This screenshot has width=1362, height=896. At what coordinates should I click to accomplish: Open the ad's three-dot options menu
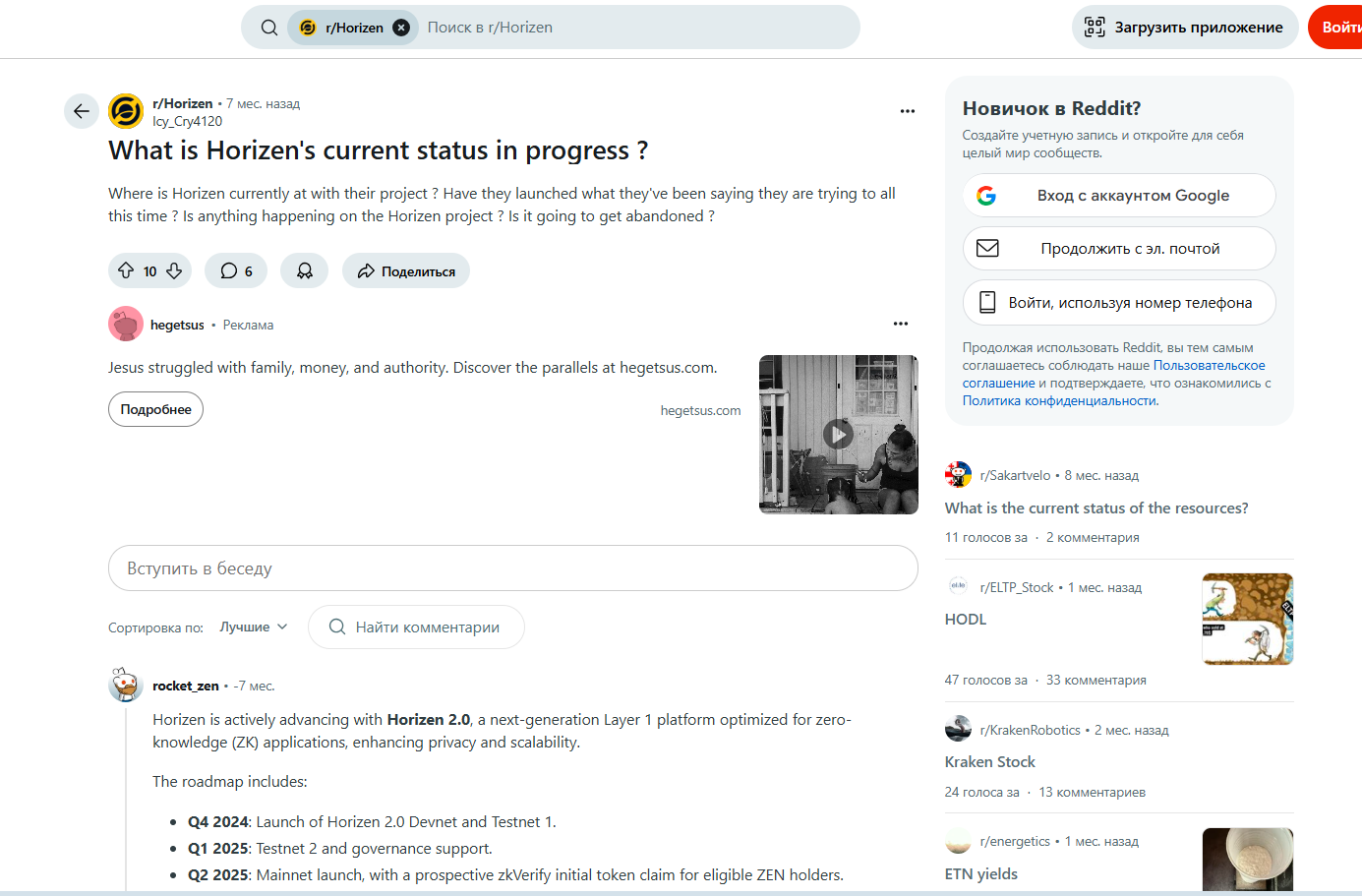coord(901,324)
